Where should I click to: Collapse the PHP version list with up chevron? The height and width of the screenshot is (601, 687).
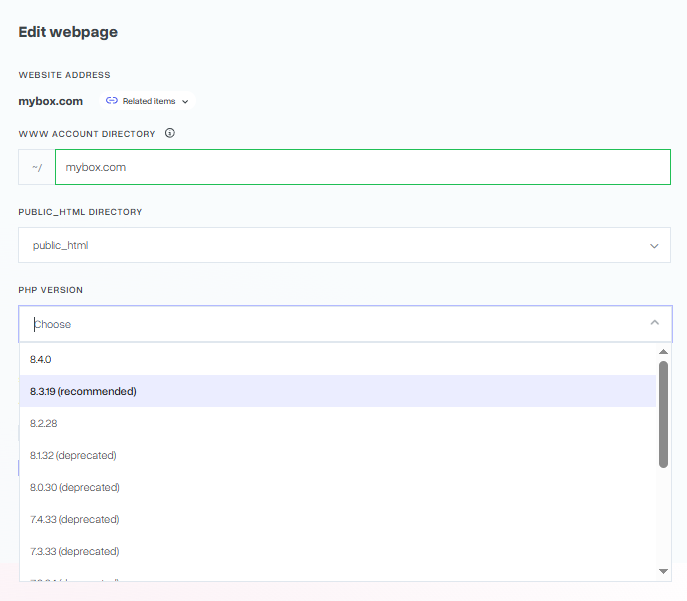pyautogui.click(x=655, y=323)
